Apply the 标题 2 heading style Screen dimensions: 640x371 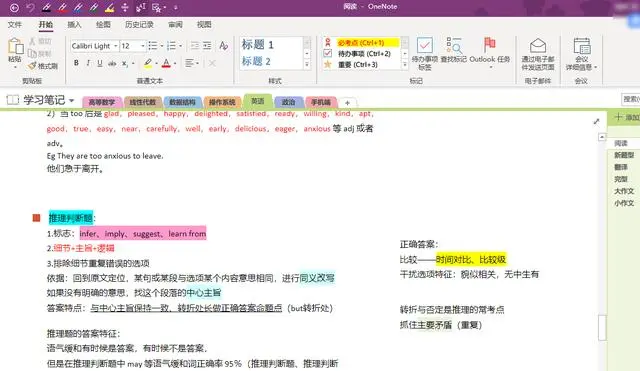pyautogui.click(x=256, y=61)
